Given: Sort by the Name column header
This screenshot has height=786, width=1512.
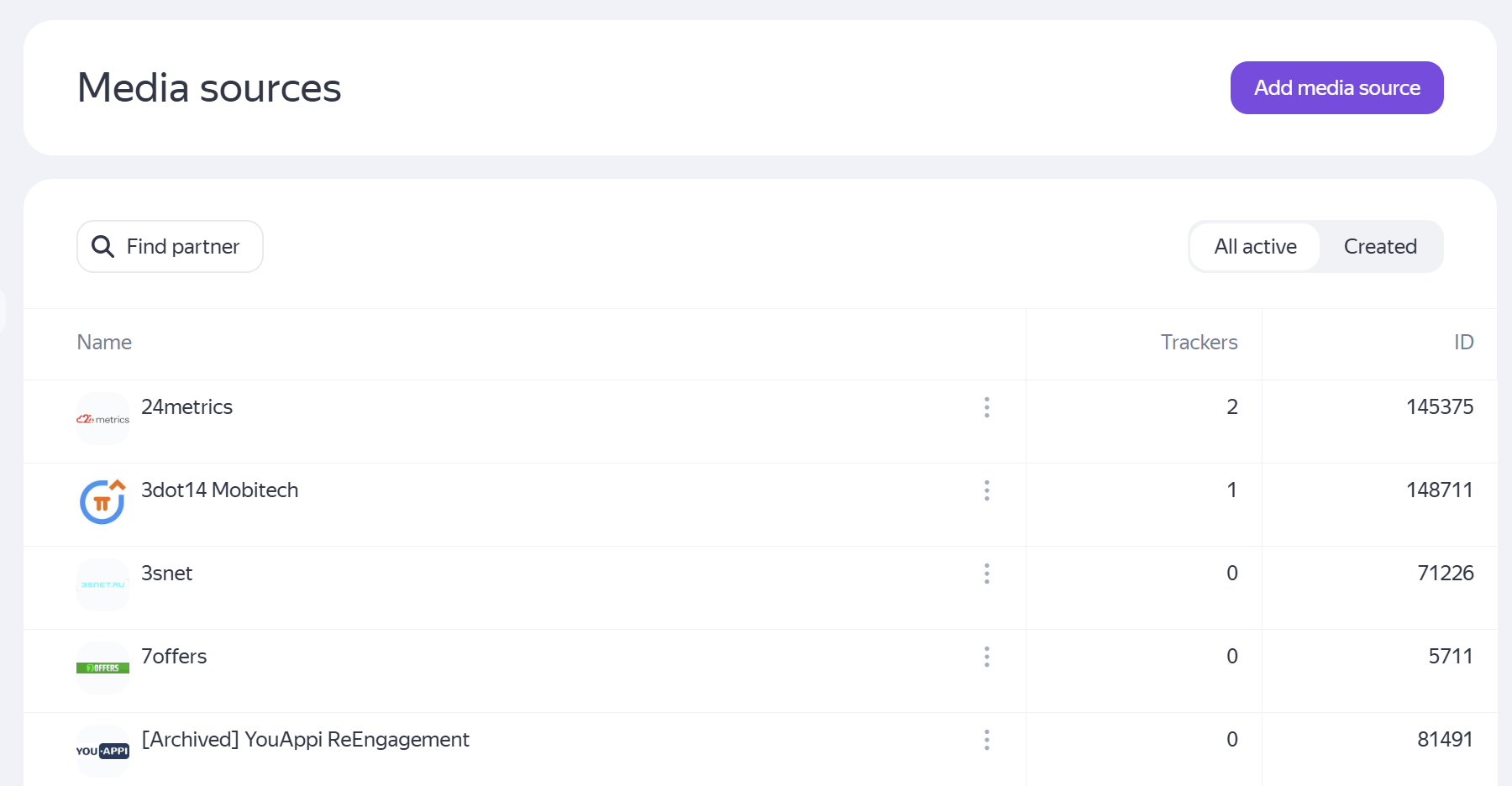Looking at the screenshot, I should [104, 342].
